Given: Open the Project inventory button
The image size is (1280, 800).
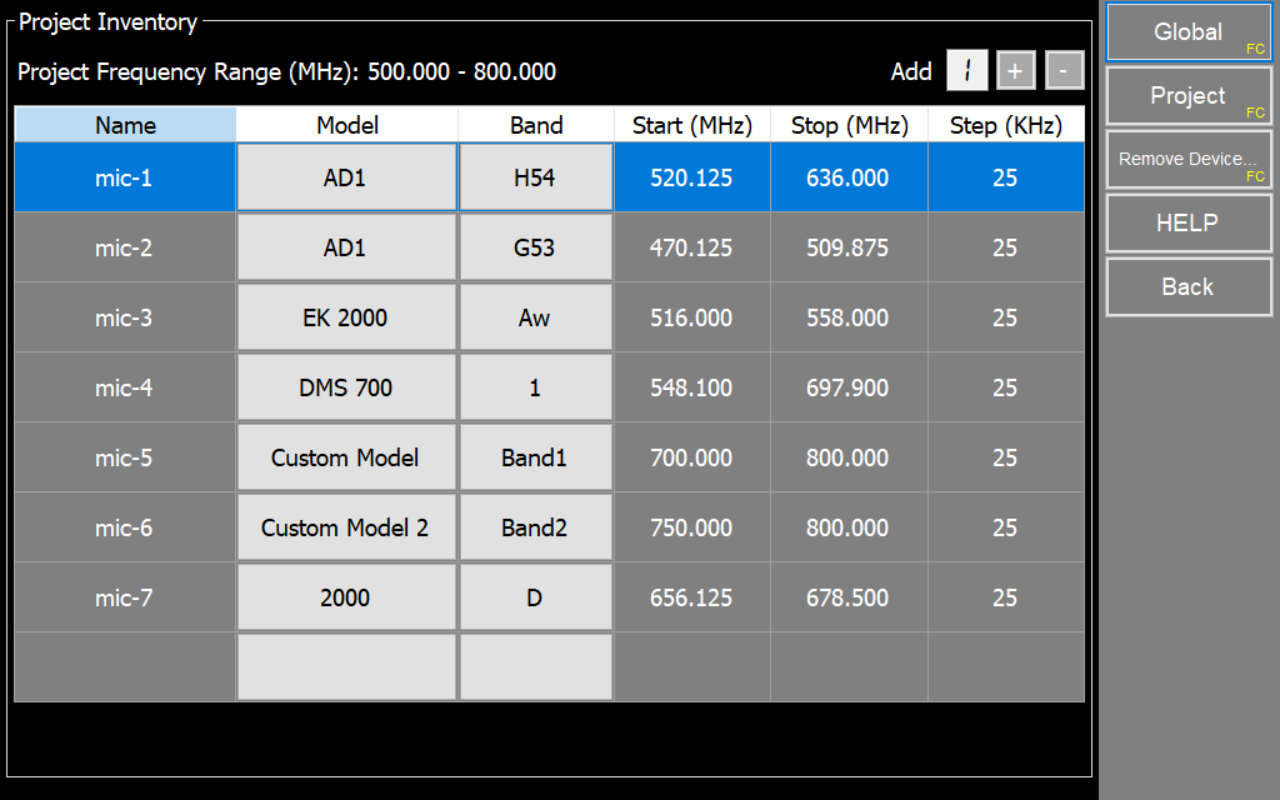Looking at the screenshot, I should (1189, 96).
